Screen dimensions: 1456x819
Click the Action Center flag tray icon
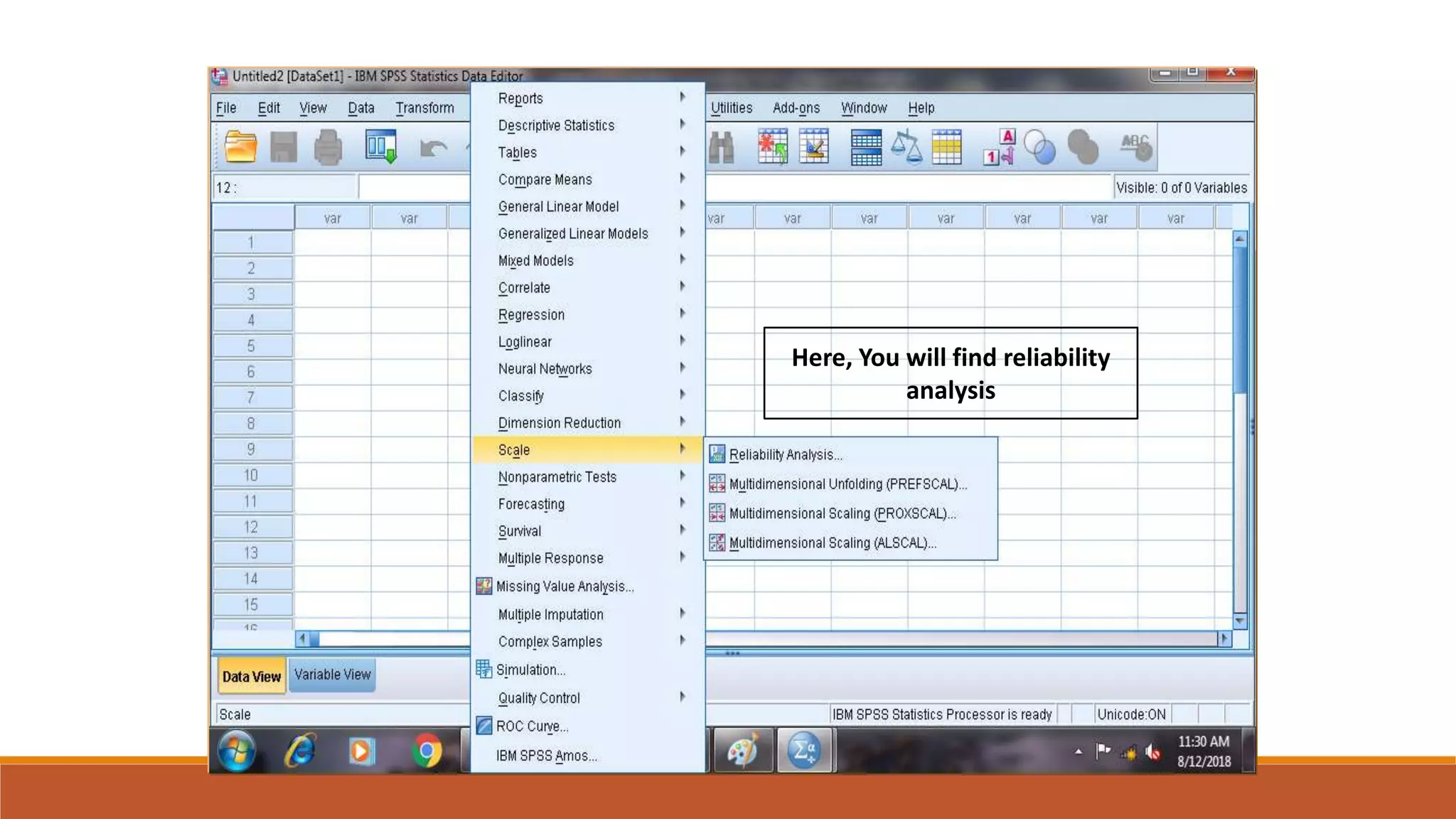tap(1103, 751)
